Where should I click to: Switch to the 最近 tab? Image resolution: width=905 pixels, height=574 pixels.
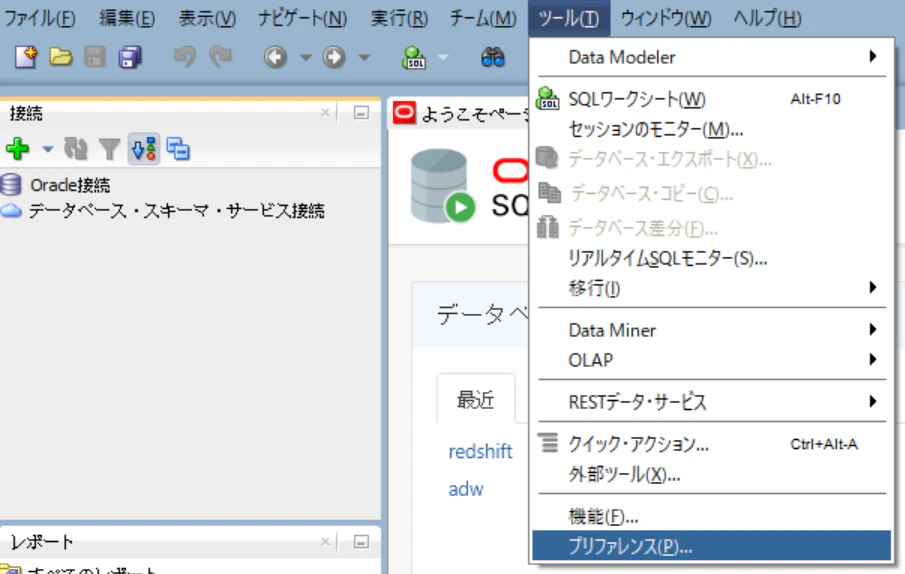pyautogui.click(x=476, y=399)
